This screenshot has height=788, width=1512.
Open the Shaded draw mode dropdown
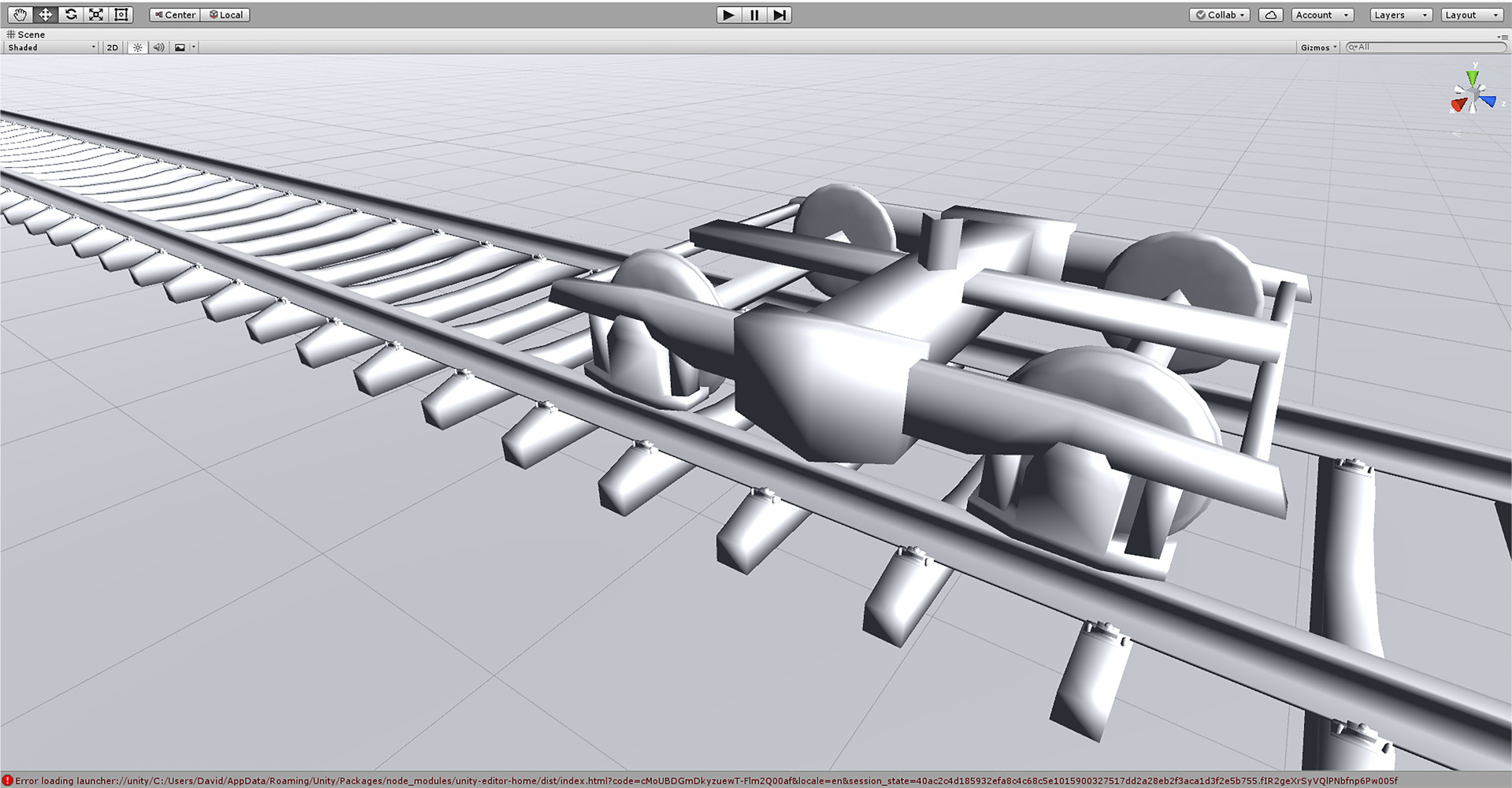(50, 47)
